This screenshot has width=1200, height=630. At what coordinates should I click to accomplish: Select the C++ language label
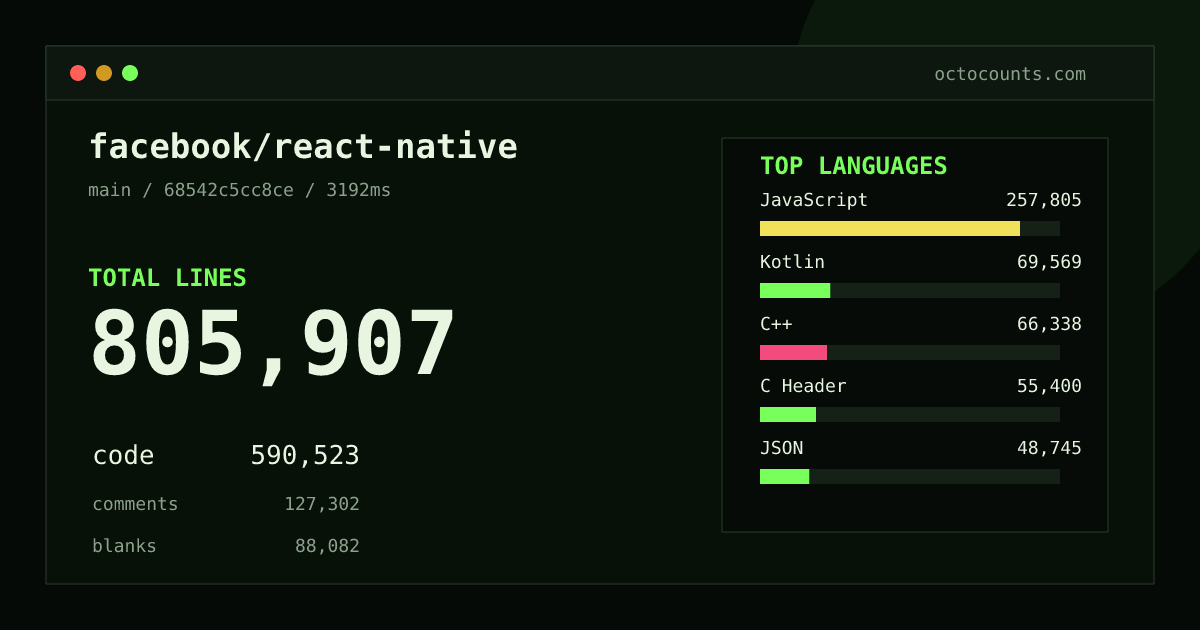tap(776, 324)
